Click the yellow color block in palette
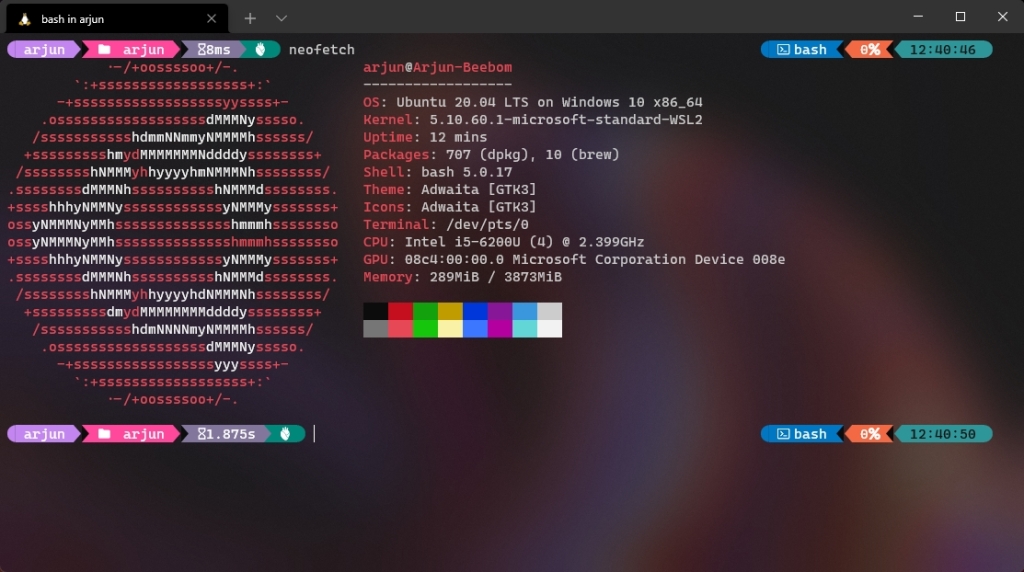Image resolution: width=1024 pixels, height=572 pixels. tap(450, 311)
